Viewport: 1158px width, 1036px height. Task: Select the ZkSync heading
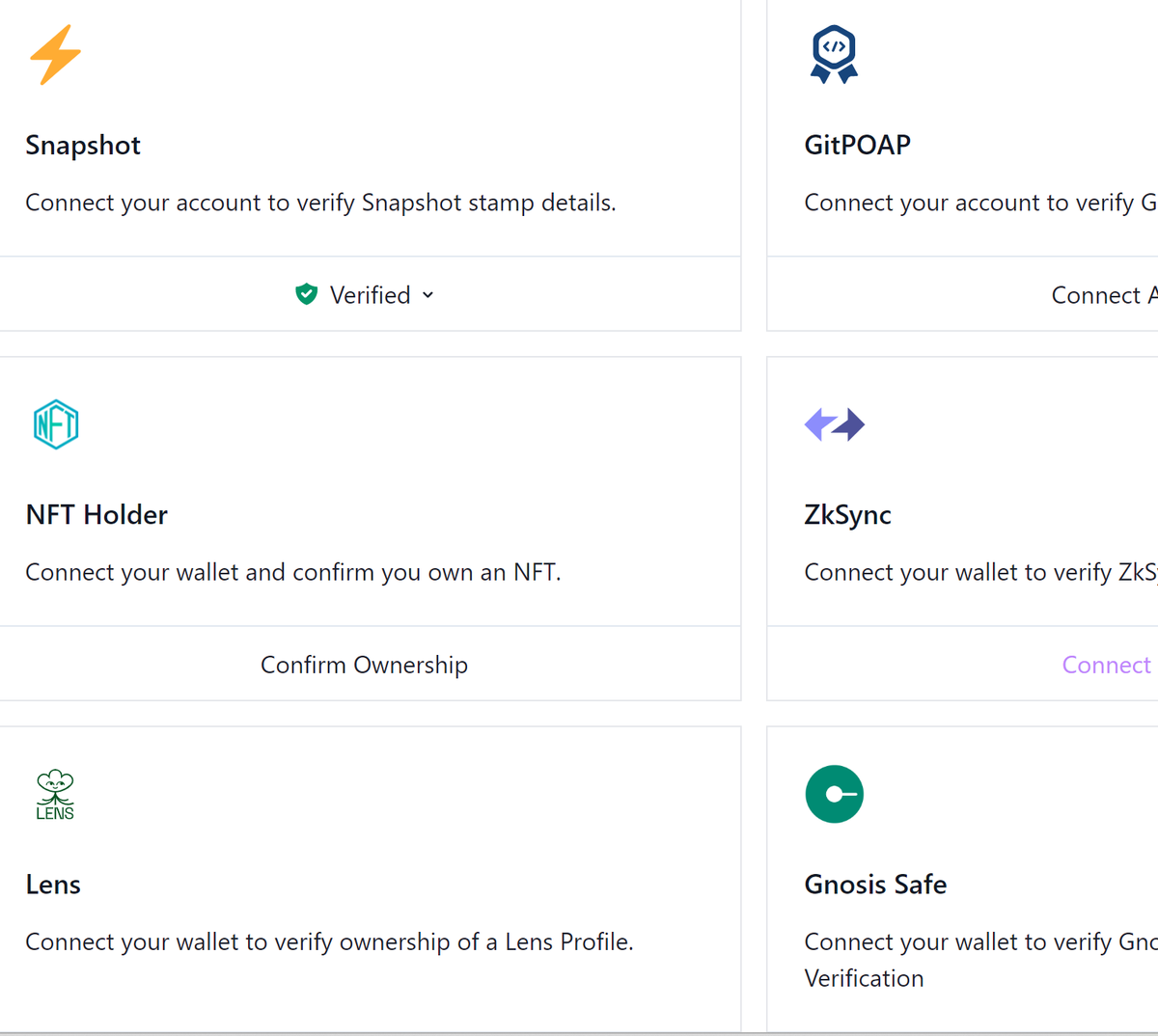click(848, 515)
